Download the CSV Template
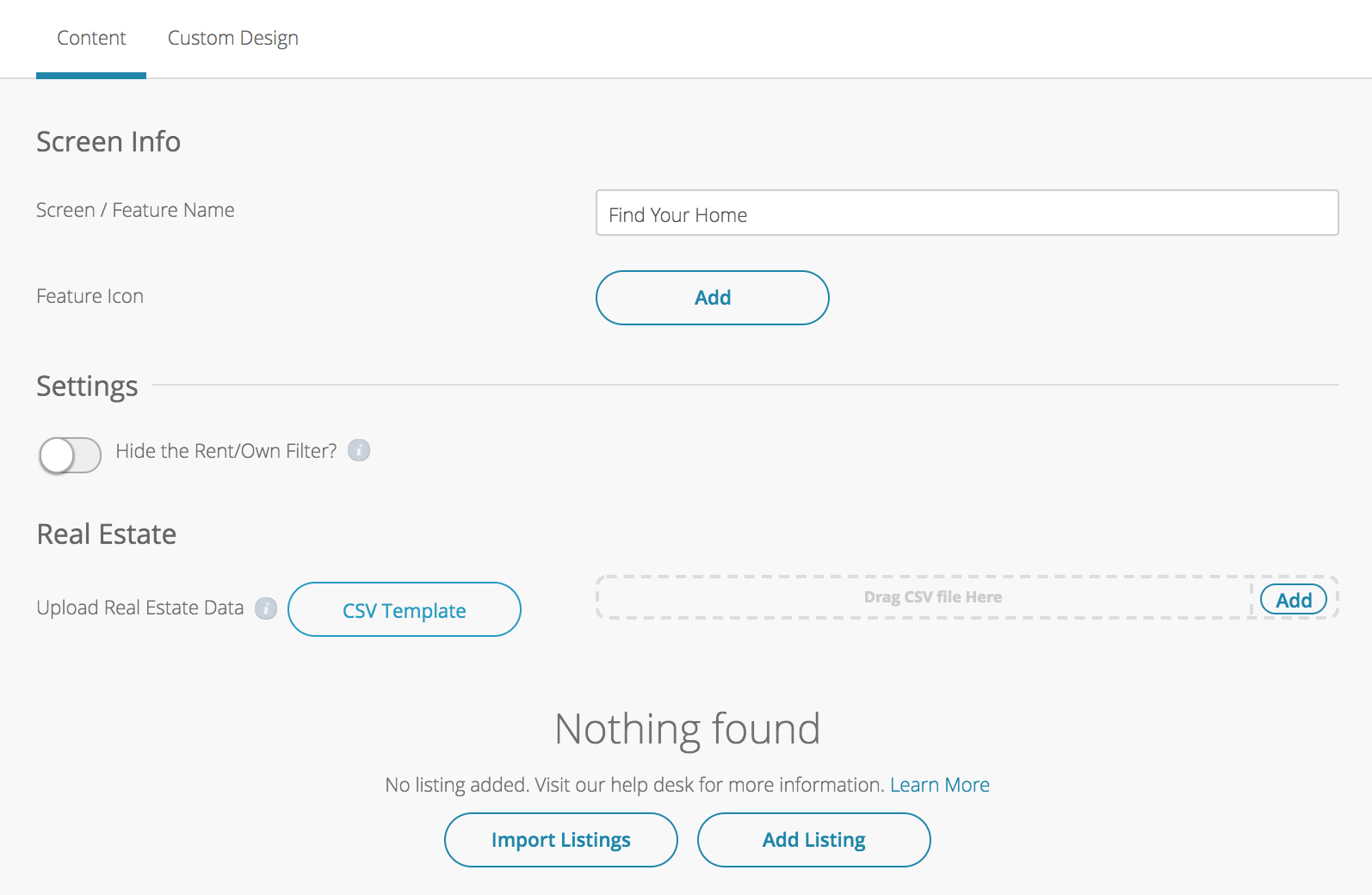The height and width of the screenshot is (895, 1372). 405,609
